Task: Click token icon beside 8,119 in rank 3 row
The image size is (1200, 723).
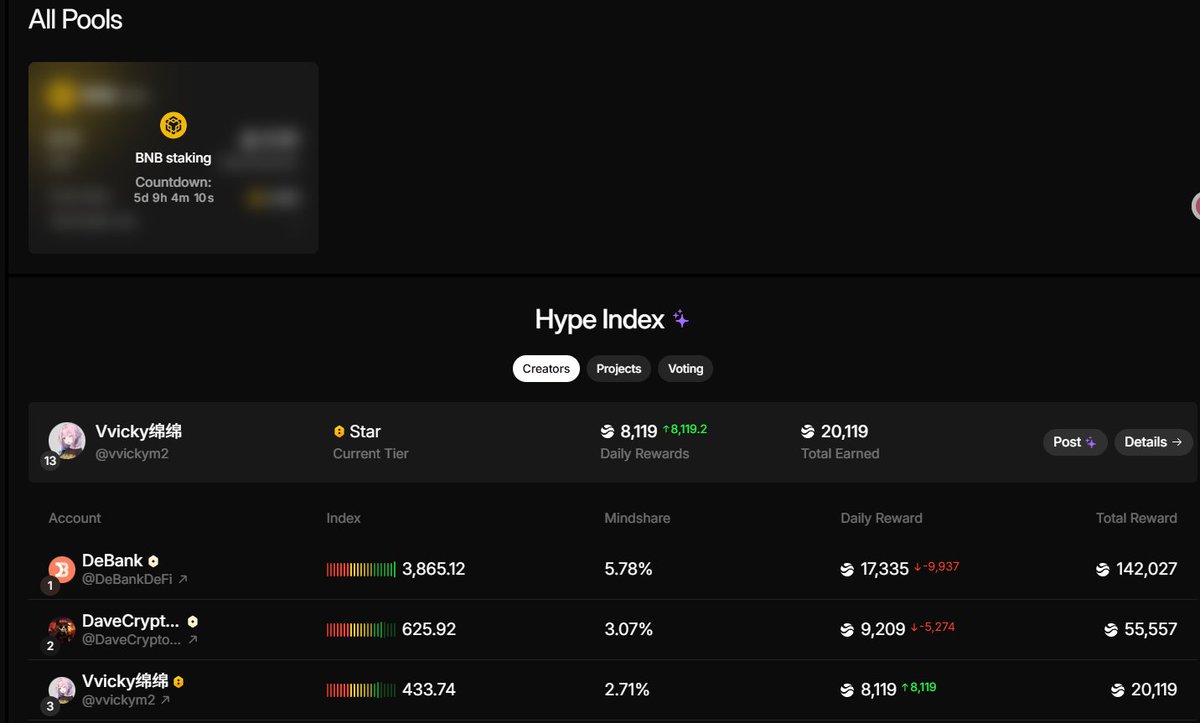Action: [x=847, y=690]
